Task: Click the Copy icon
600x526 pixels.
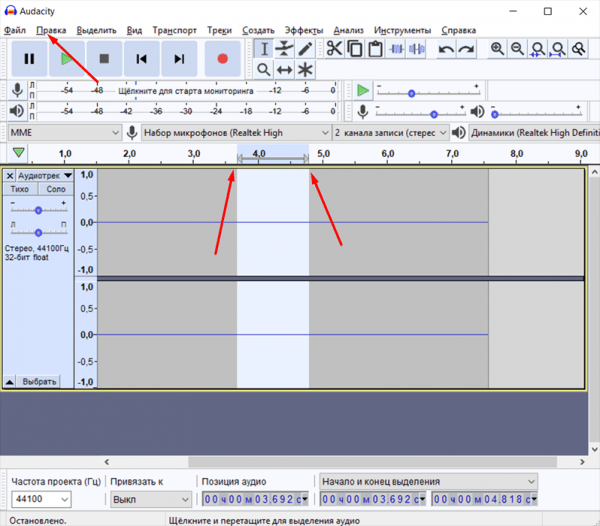Action: [355, 49]
